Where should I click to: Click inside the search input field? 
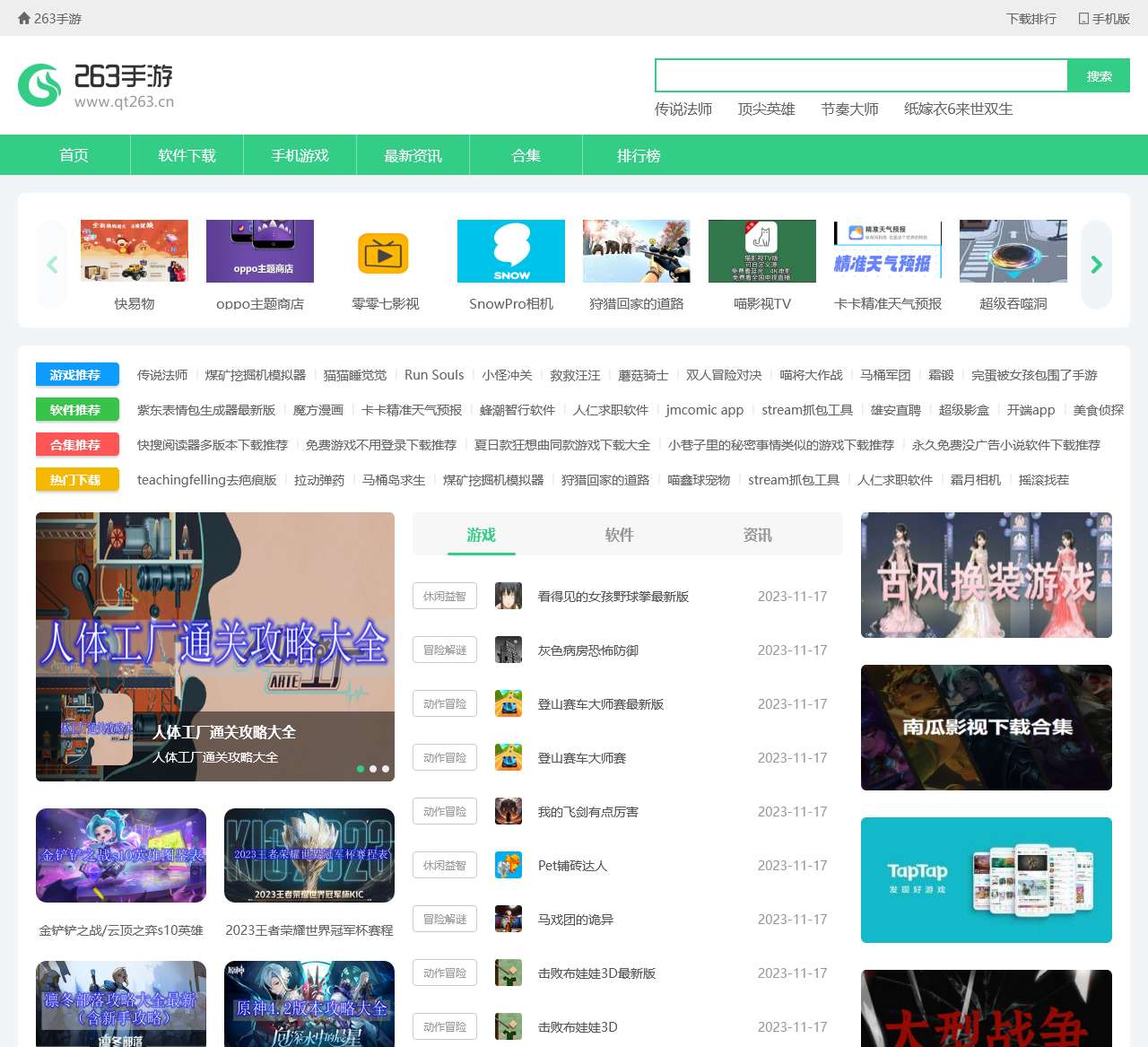[861, 75]
